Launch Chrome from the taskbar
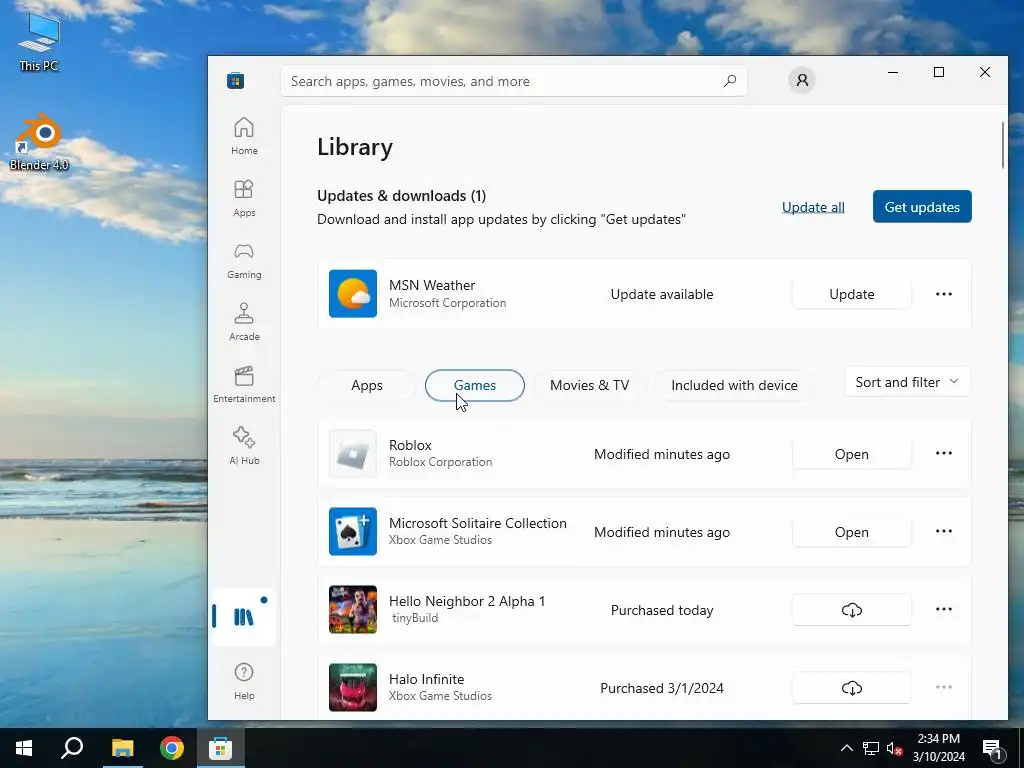1024x768 pixels. click(x=172, y=748)
